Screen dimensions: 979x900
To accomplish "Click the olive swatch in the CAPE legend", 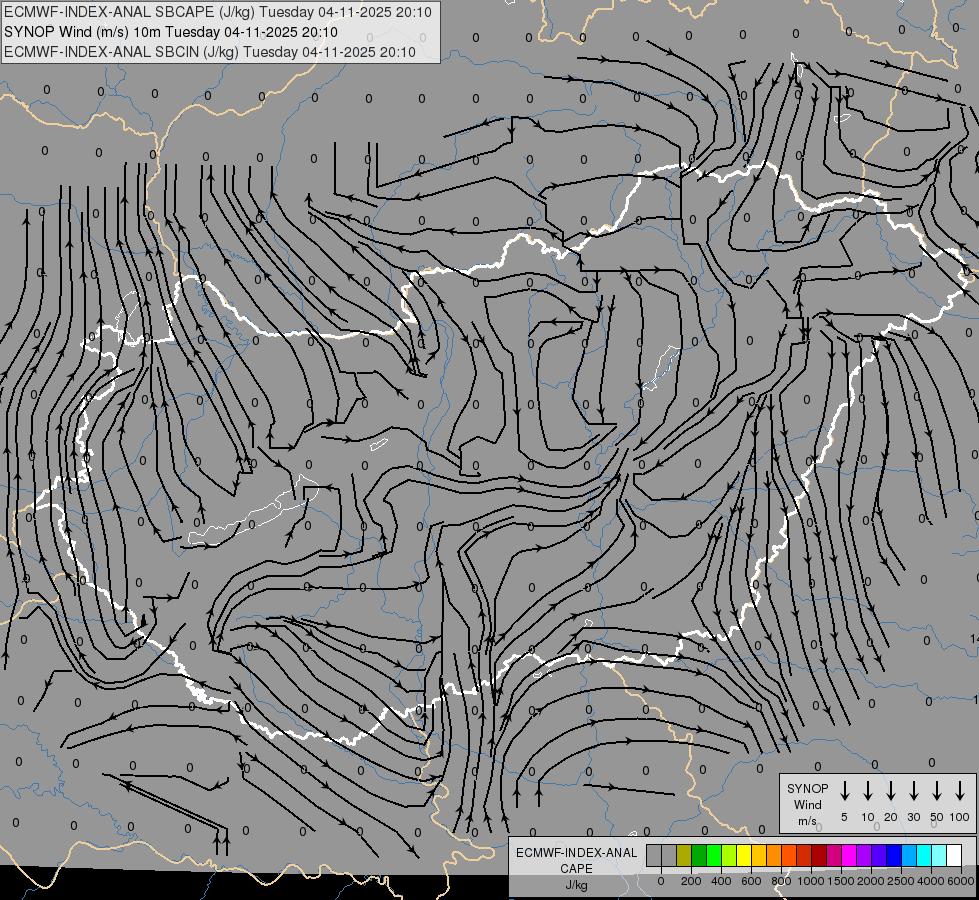I will [x=684, y=856].
